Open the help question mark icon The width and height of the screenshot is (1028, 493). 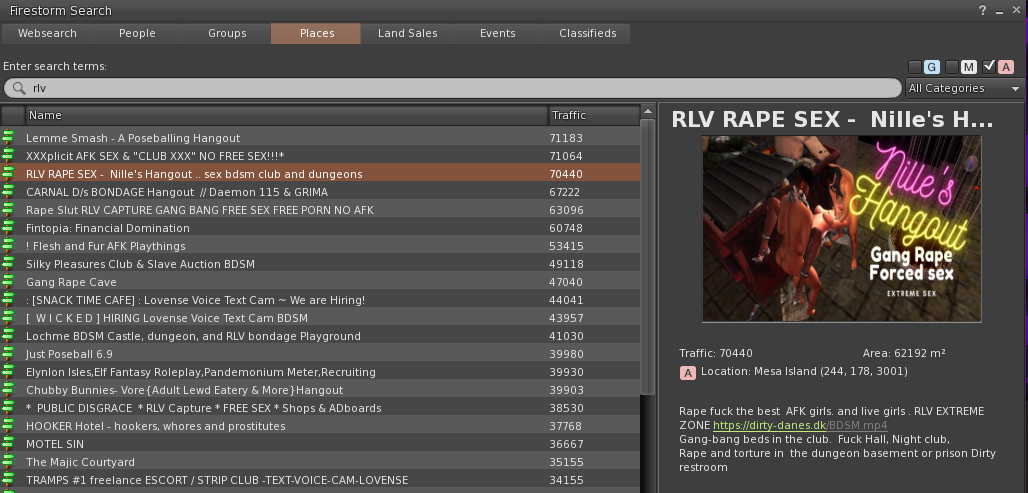[x=983, y=10]
